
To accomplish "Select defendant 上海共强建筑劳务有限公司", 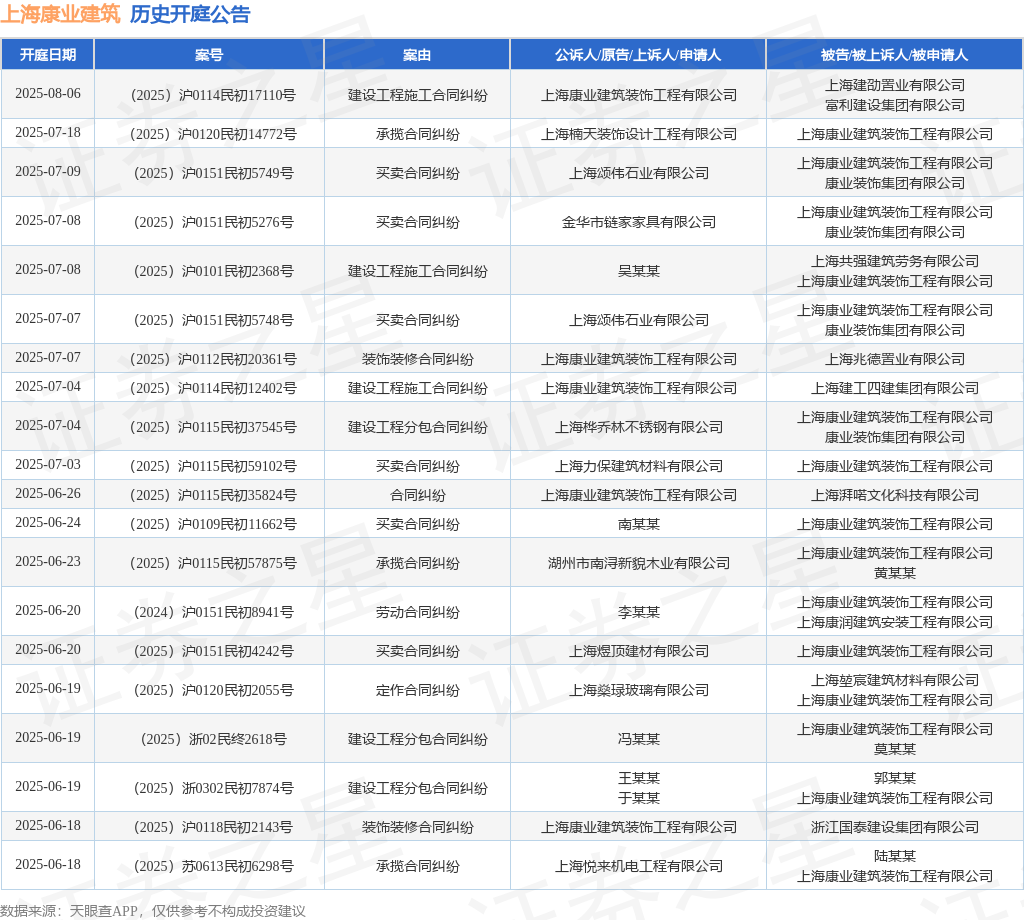I will pos(895,261).
